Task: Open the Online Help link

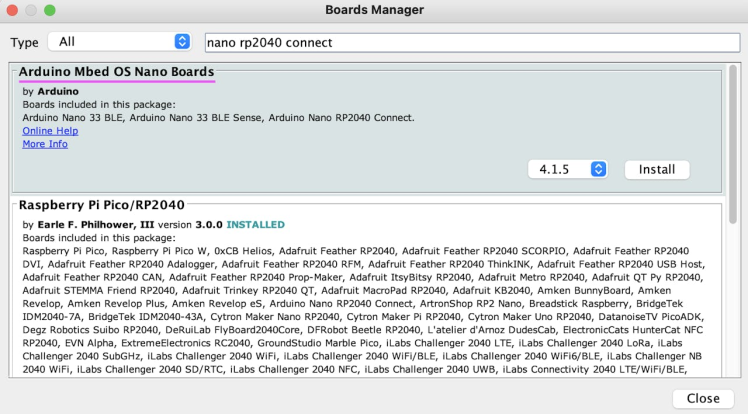Action: [x=50, y=131]
